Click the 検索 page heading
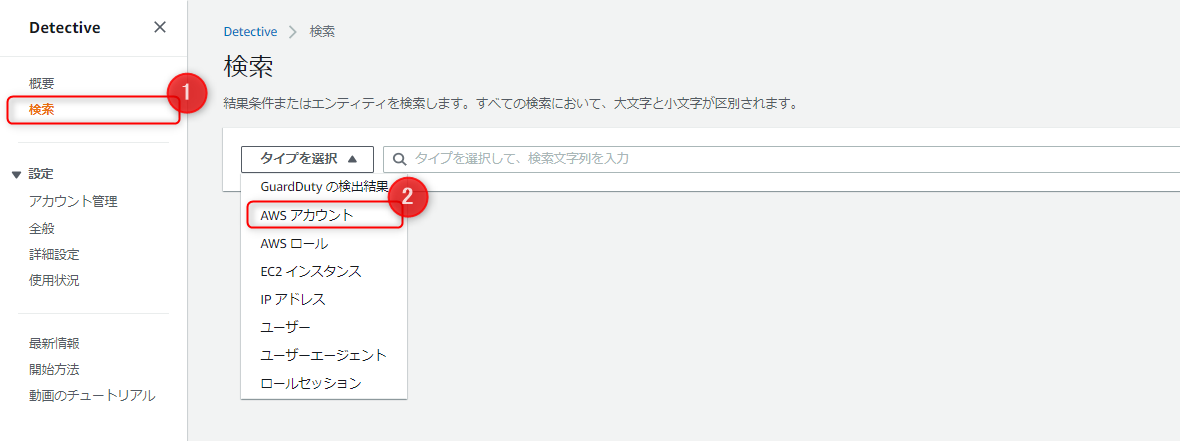Image resolution: width=1180 pixels, height=441 pixels. coord(248,67)
